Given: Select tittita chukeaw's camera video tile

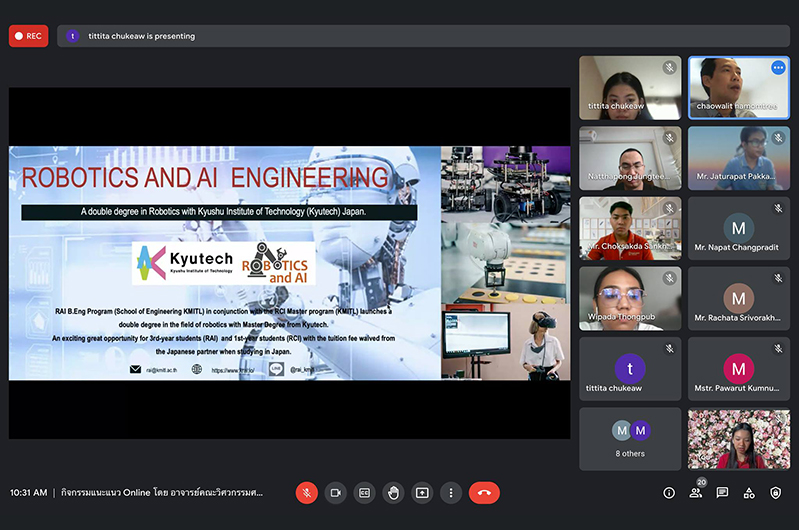Looking at the screenshot, I should (630, 88).
